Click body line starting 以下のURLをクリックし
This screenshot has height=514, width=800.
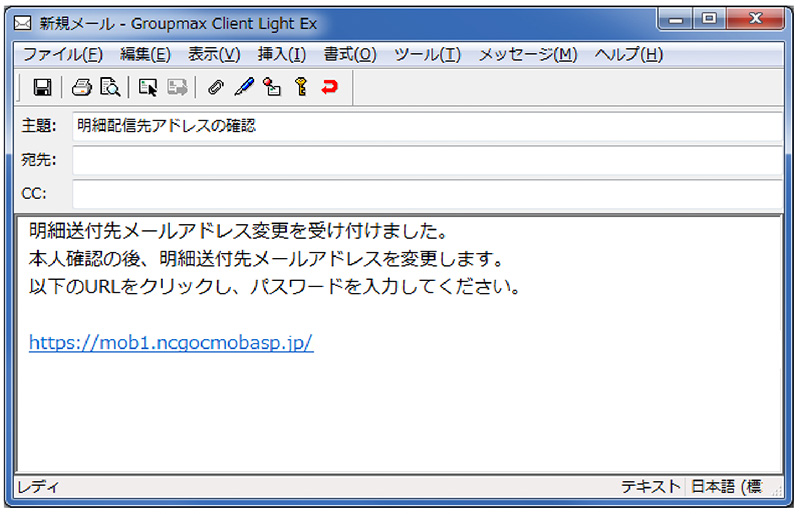pos(274,286)
